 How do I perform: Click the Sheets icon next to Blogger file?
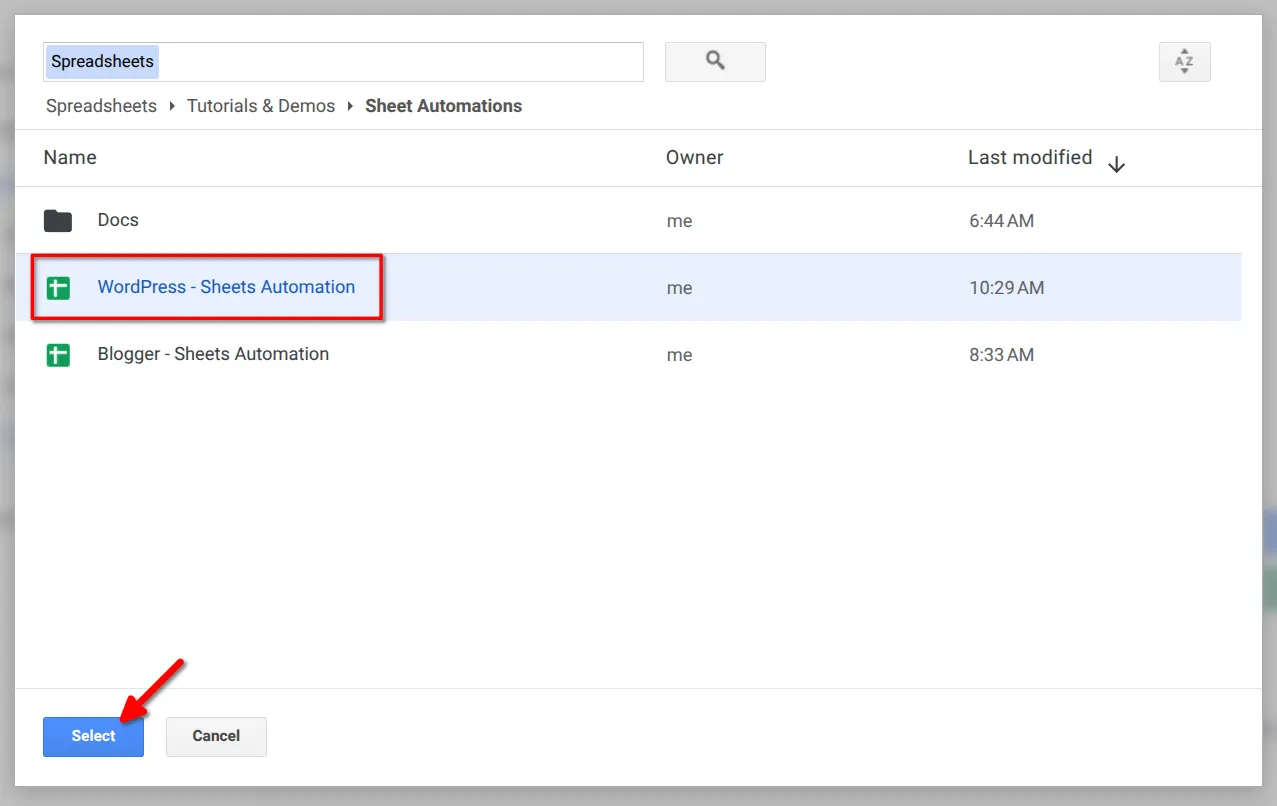click(57, 354)
